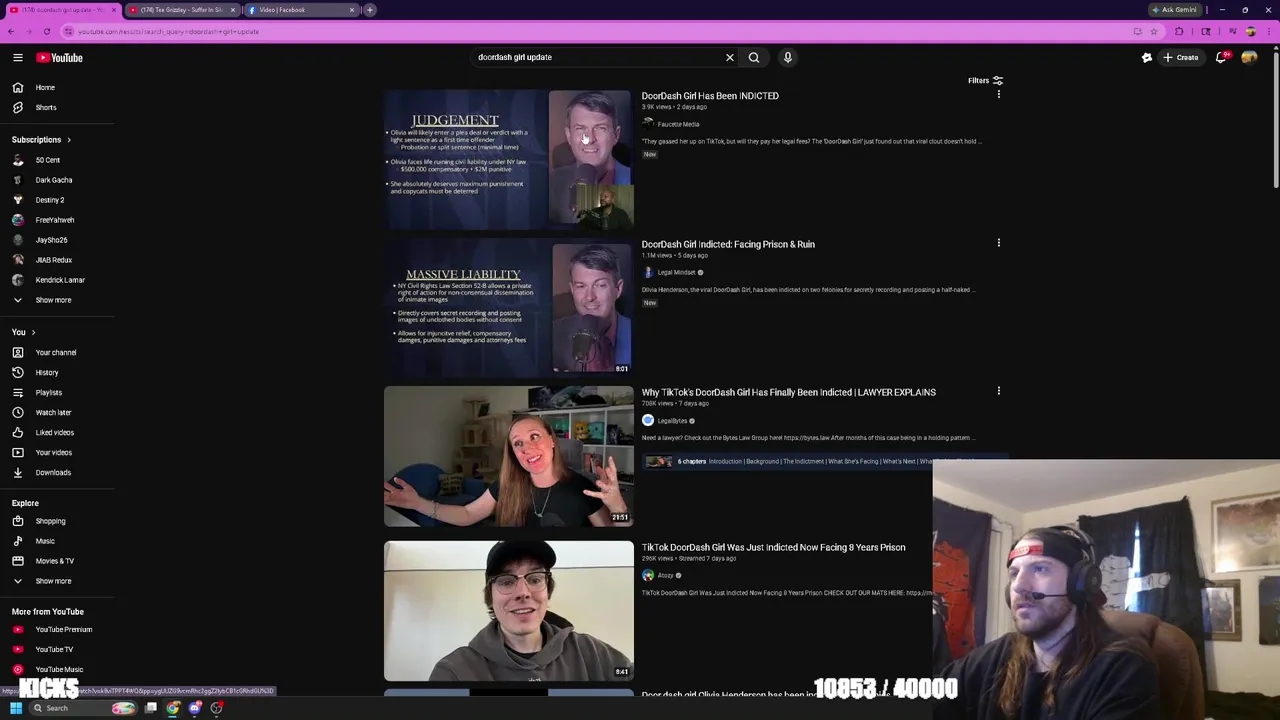Viewport: 1280px width, 720px height.
Task: Open 'DoorDash Girl Indicted: Facing Prison & Ruin'
Action: pos(728,244)
